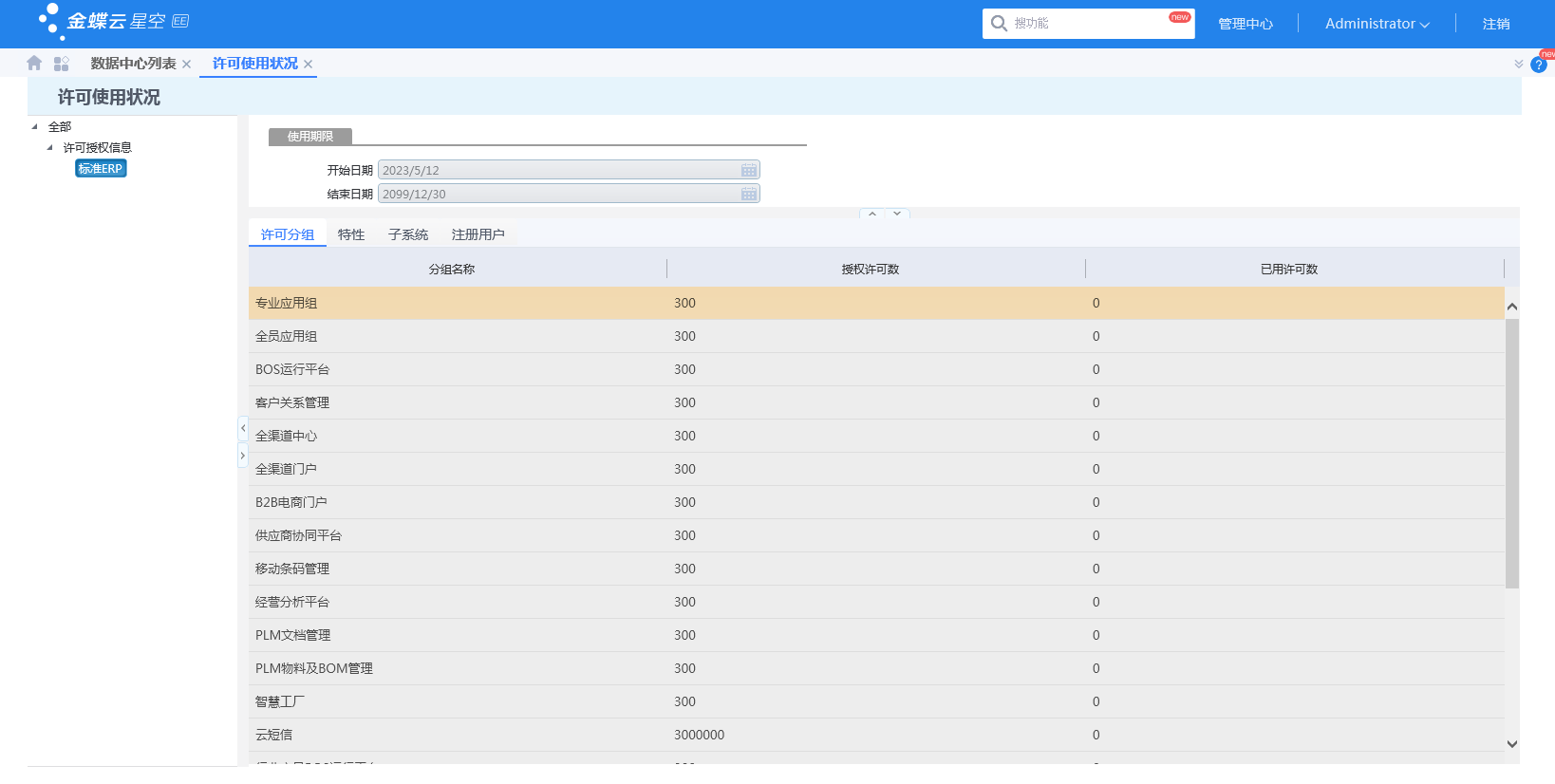This screenshot has height=784, width=1555.
Task: Select the B2B电商门户 row
Action: pos(876,502)
